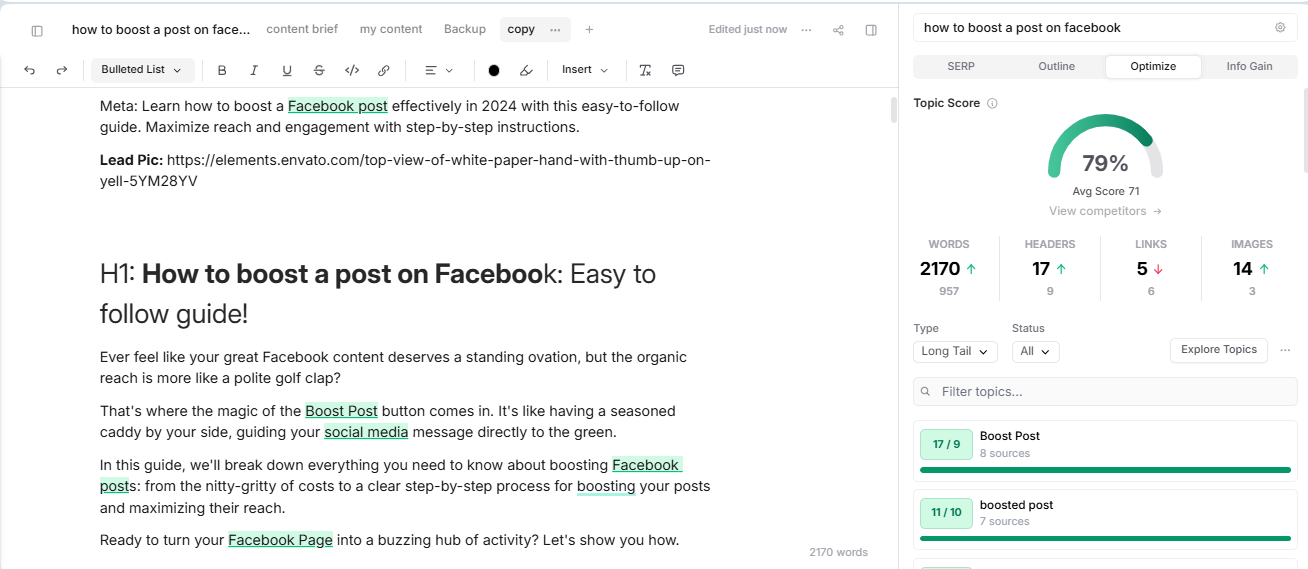Apply bold formatting
The image size is (1308, 569).
(222, 70)
